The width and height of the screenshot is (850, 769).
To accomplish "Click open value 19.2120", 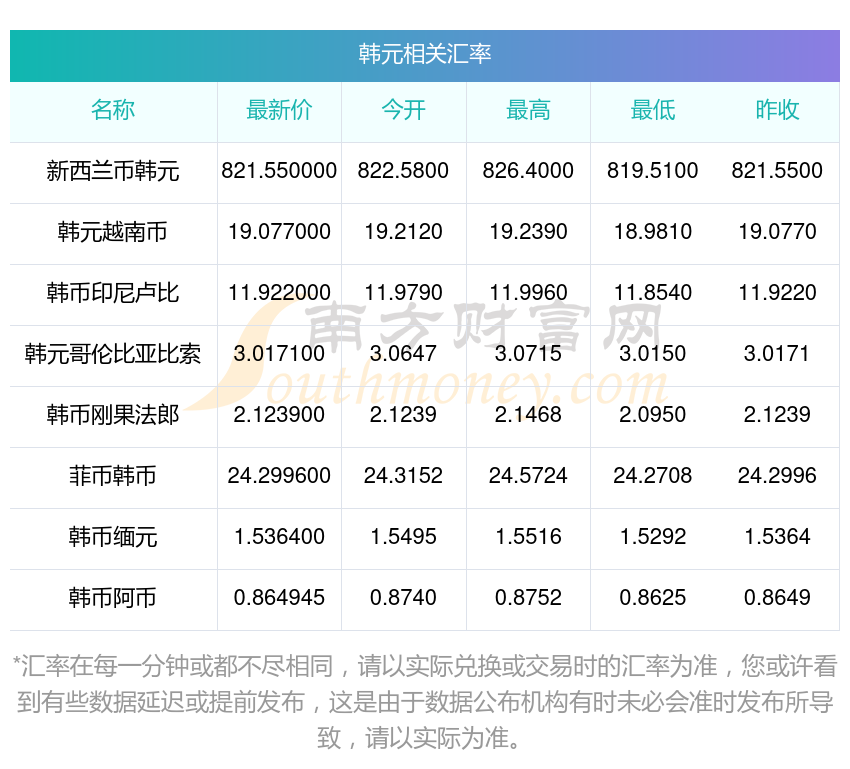I will tap(403, 232).
